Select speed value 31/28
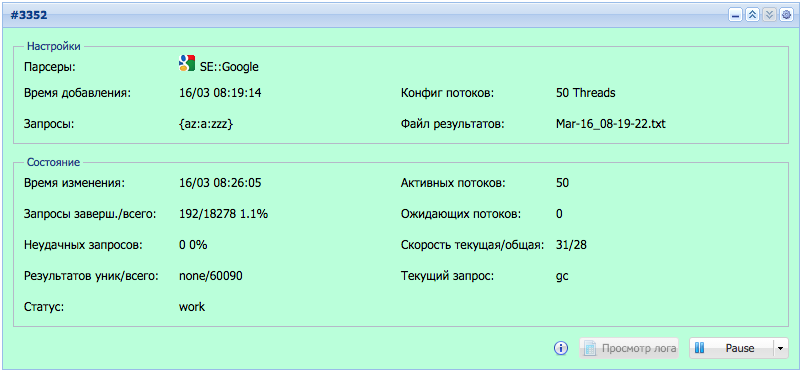 (571, 245)
